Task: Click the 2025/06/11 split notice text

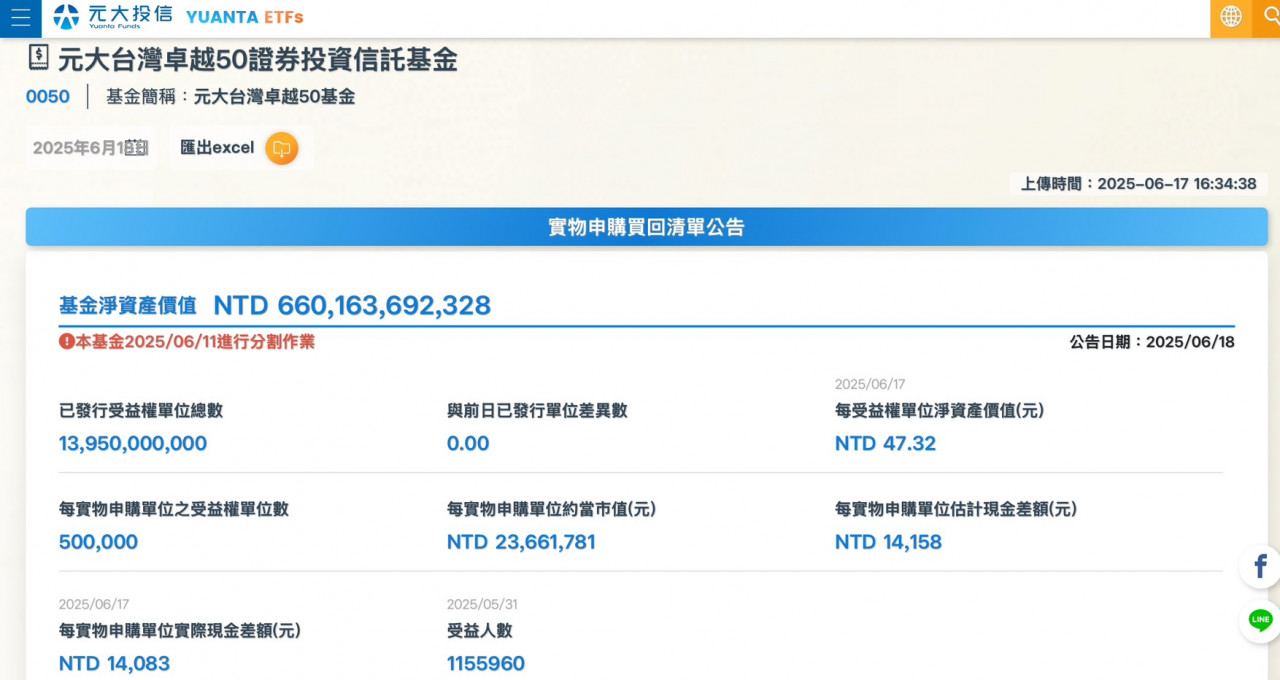Action: tap(195, 342)
